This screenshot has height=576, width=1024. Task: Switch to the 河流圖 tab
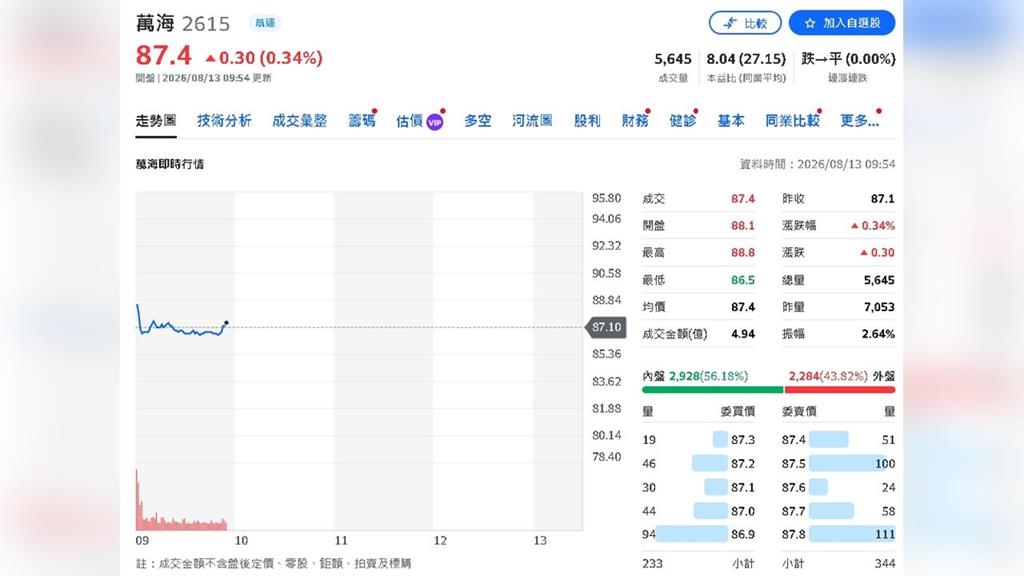pos(532,121)
